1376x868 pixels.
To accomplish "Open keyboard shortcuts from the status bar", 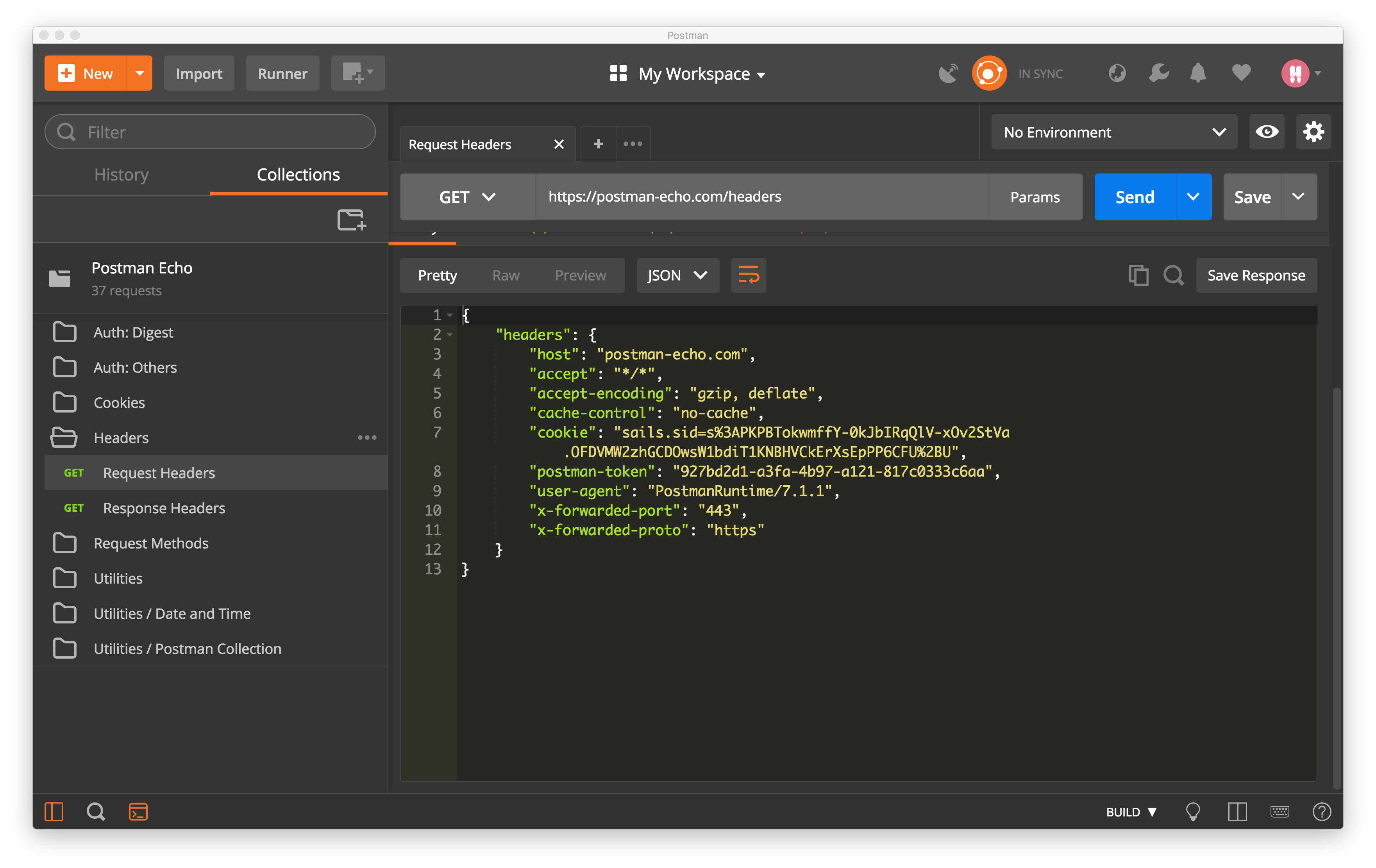I will [1280, 811].
